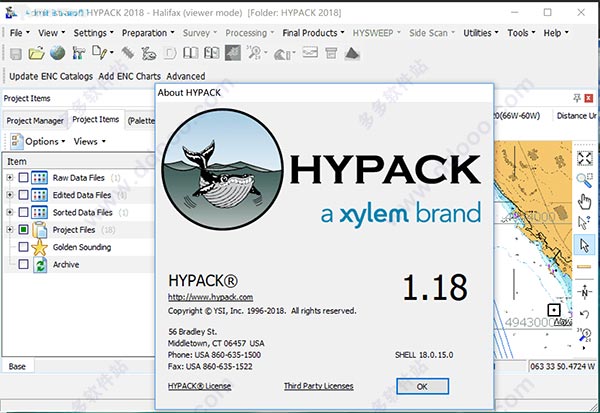This screenshot has width=600, height=413.
Task: Open the http://www.hypack.com link
Action: click(210, 297)
